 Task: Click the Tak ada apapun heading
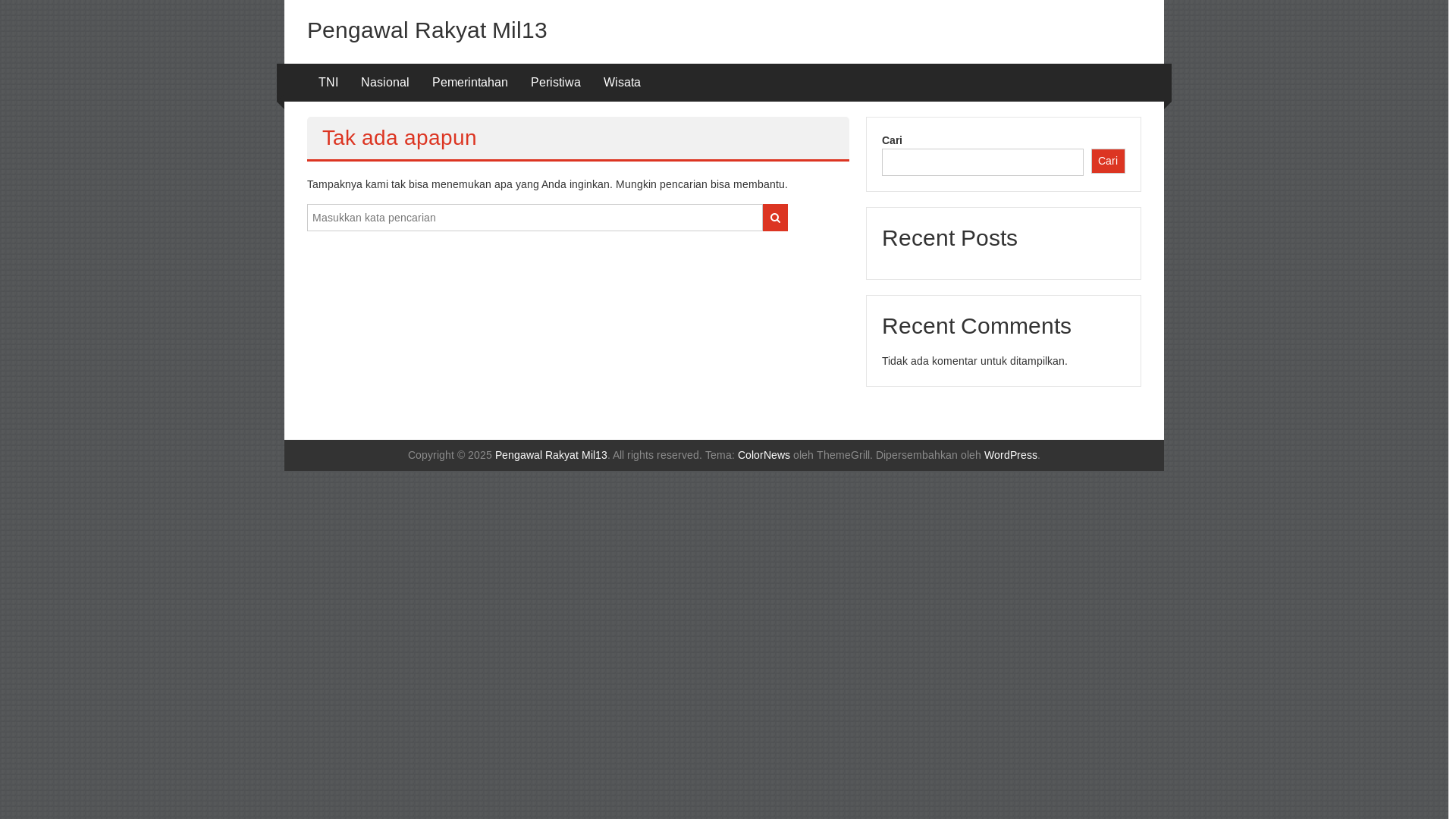(400, 138)
